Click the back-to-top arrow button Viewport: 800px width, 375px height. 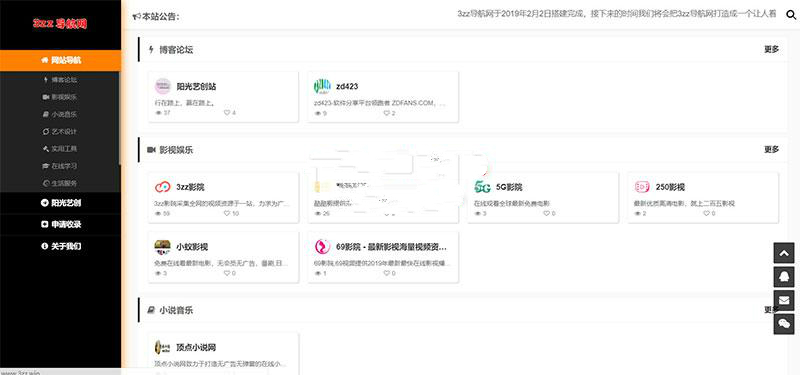pyautogui.click(x=784, y=253)
